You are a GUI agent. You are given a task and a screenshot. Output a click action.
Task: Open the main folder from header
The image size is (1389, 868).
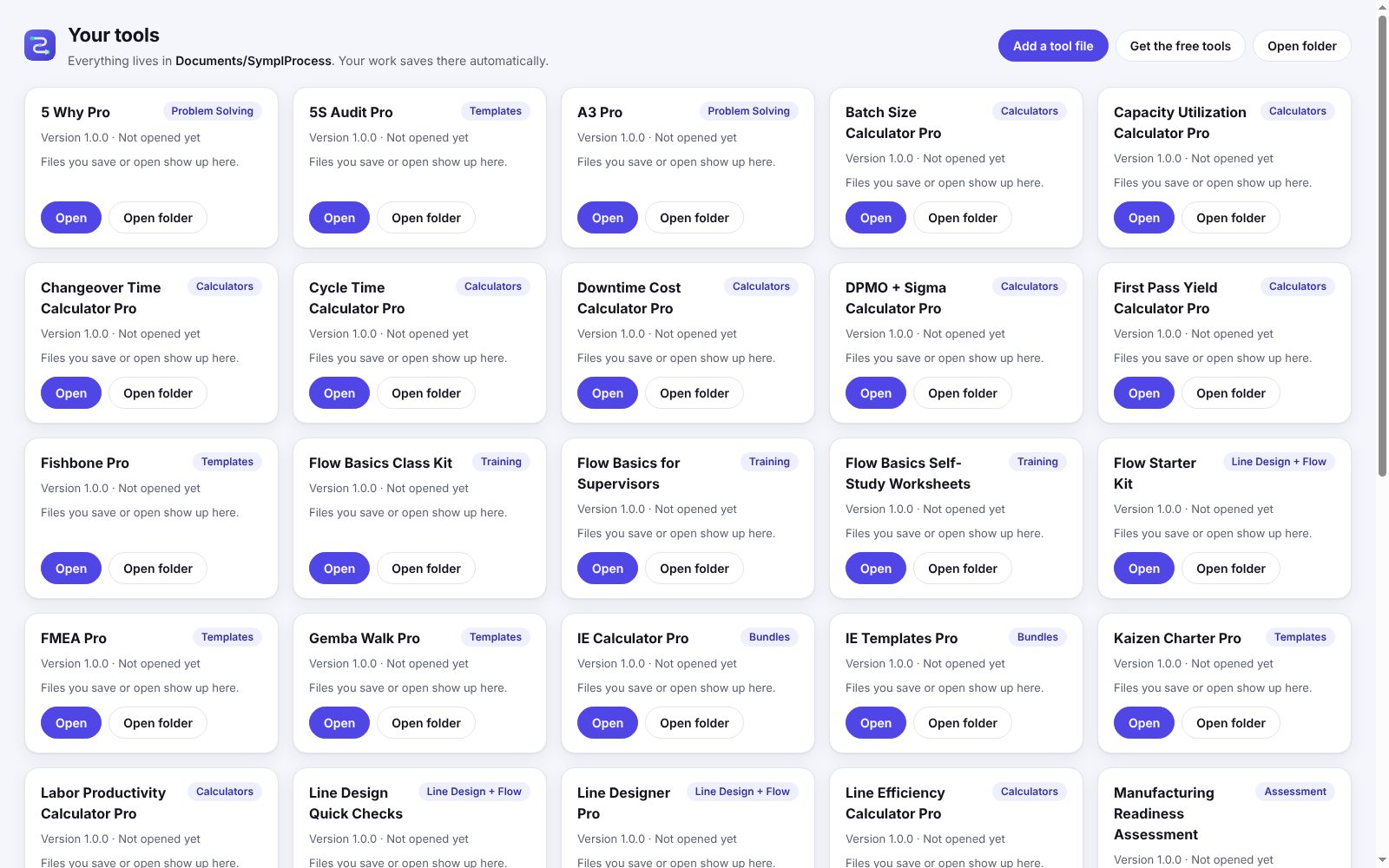click(1301, 46)
